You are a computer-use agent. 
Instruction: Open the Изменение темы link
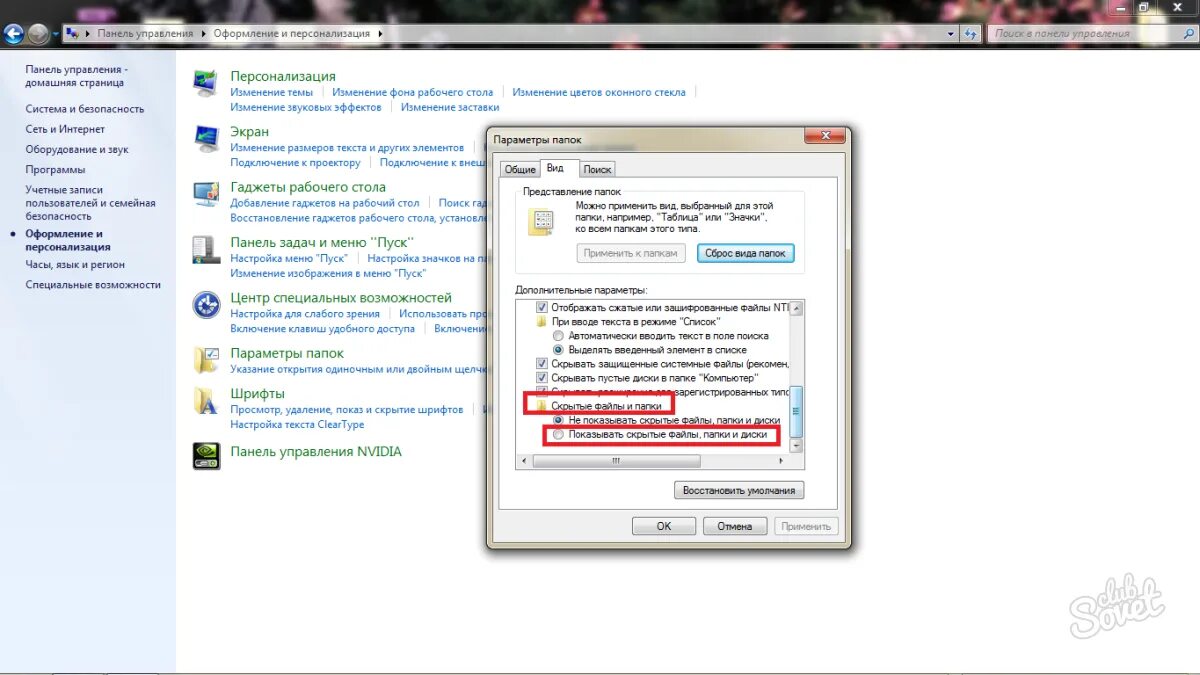(271, 92)
